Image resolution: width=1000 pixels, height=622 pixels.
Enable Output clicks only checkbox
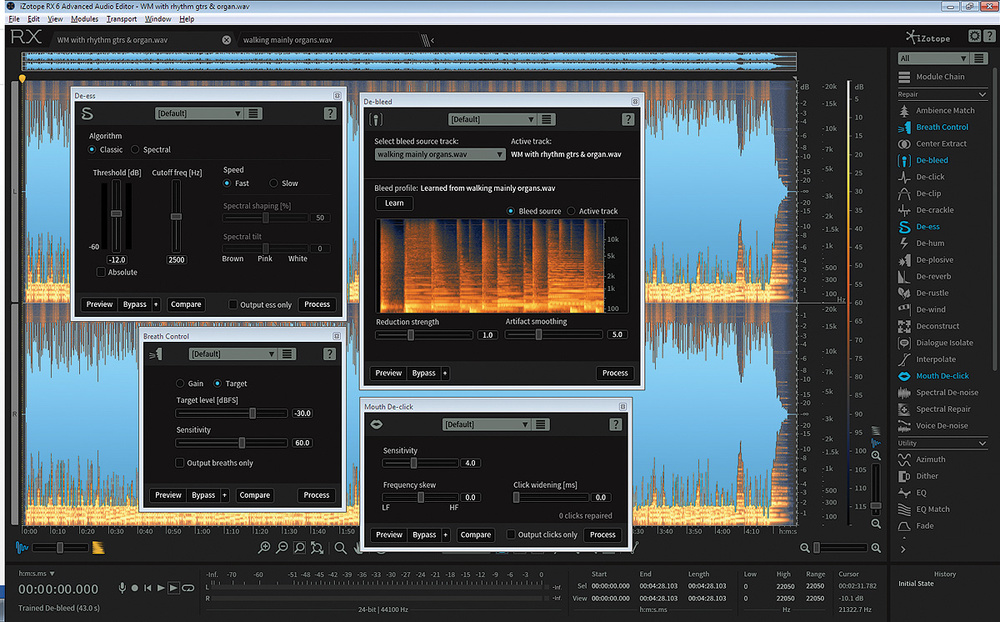tap(511, 534)
